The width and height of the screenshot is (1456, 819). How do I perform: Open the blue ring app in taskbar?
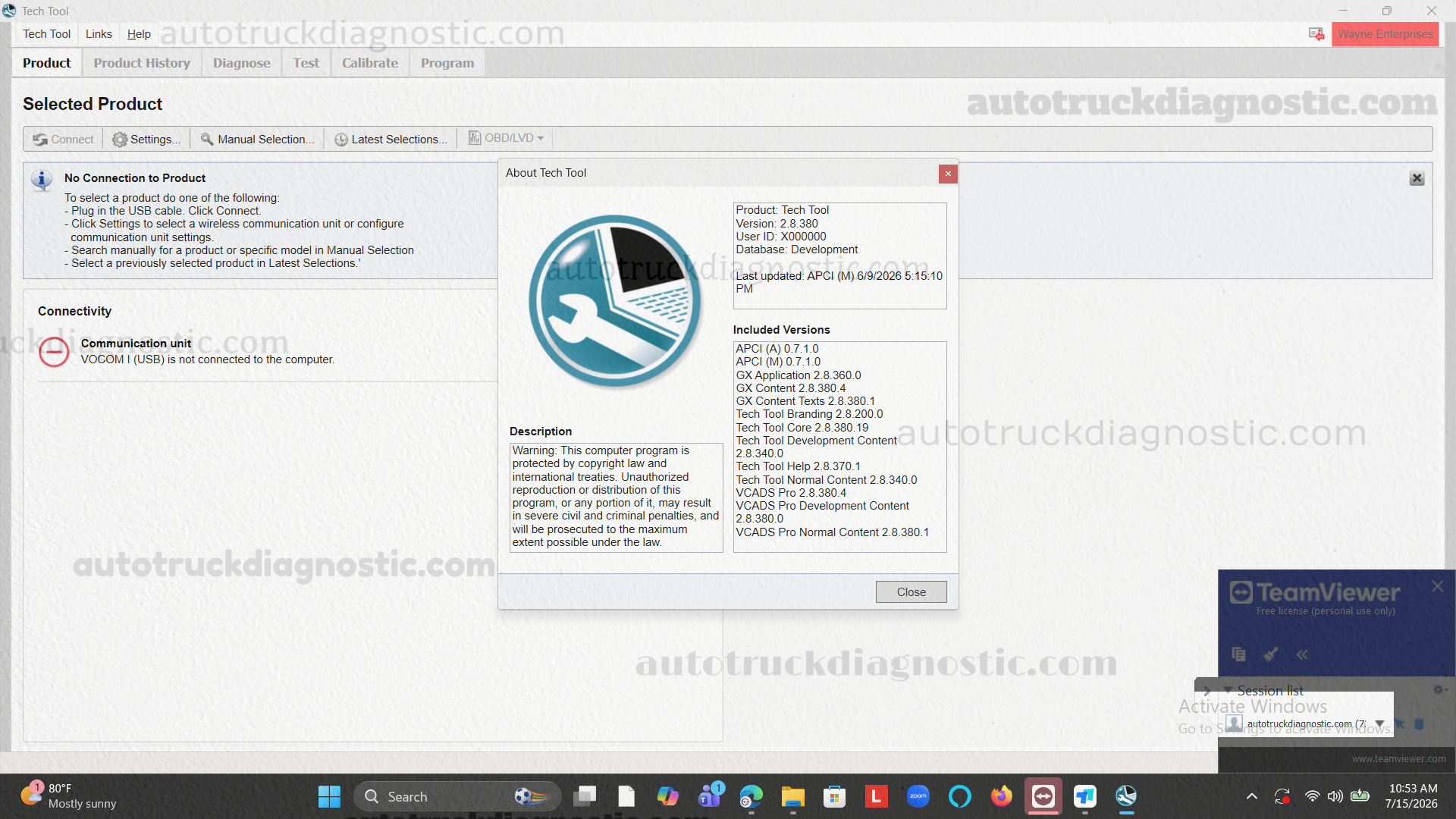point(960,796)
